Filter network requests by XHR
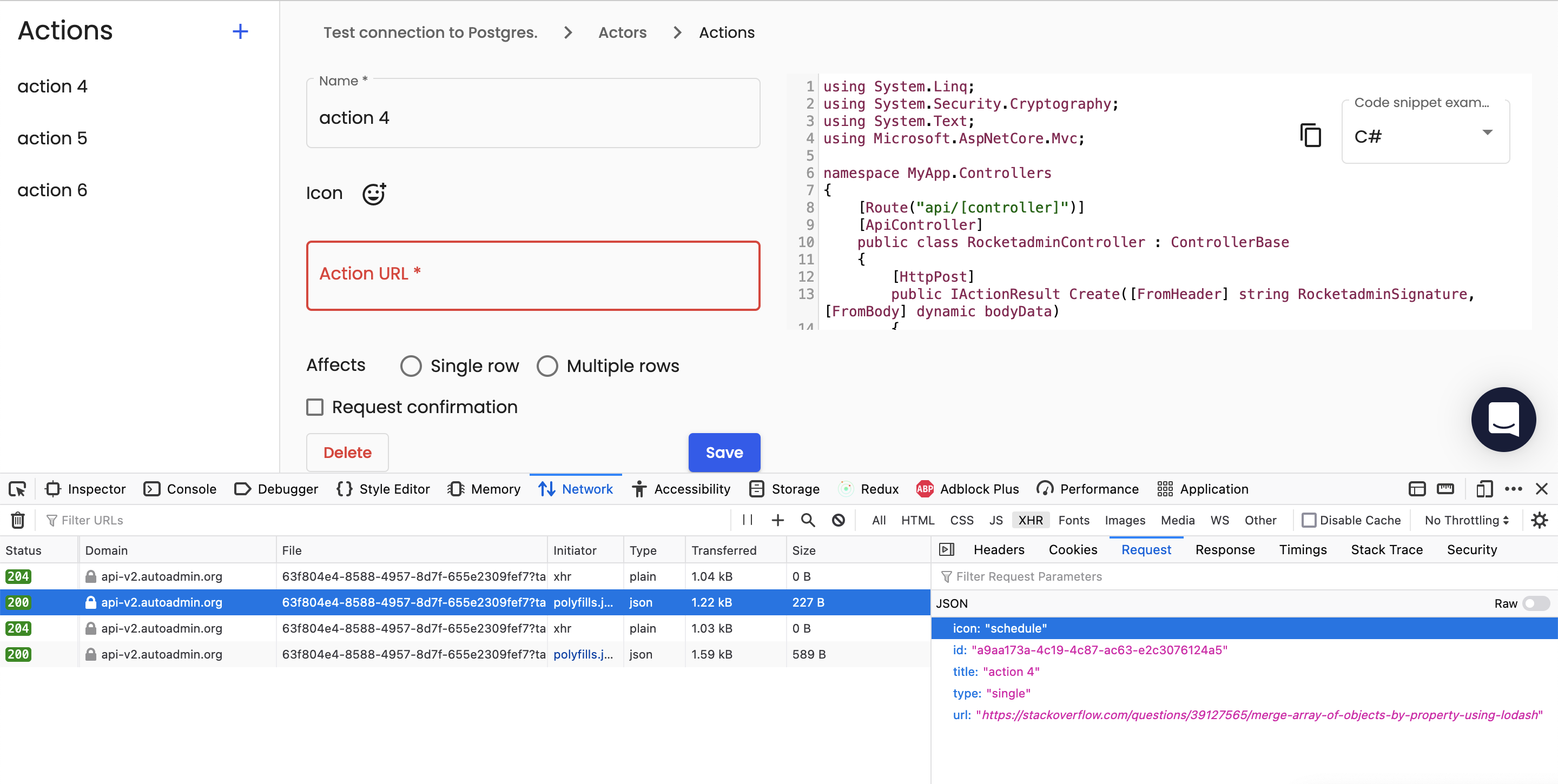Viewport: 1558px width, 784px height. point(1031,520)
